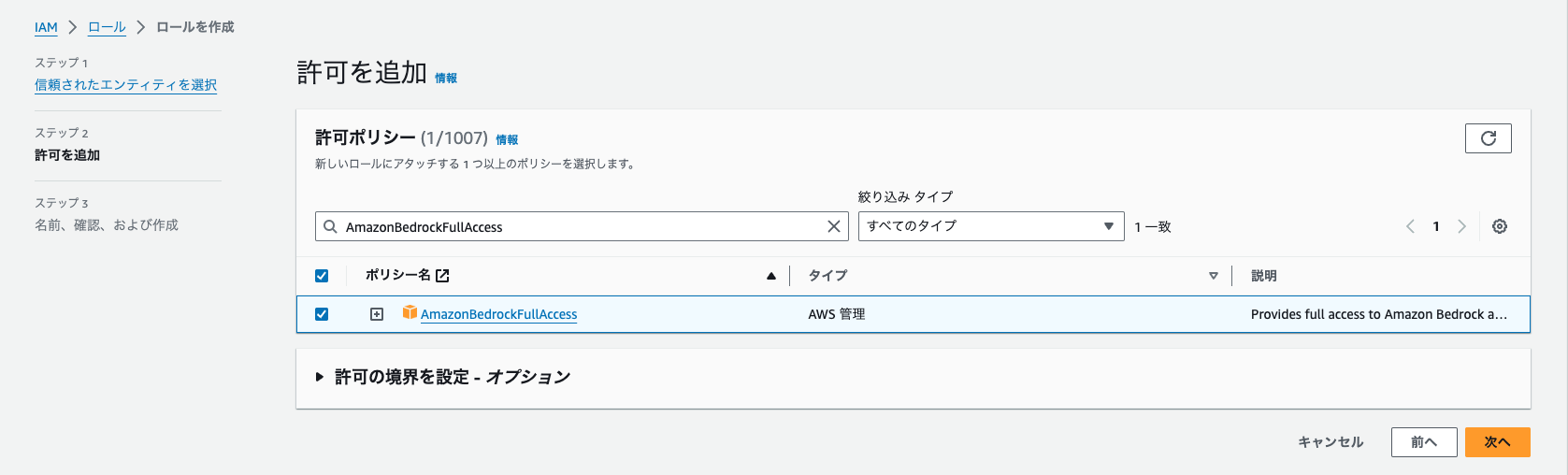Clear the search field with X icon
The image size is (1568, 475).
click(833, 226)
